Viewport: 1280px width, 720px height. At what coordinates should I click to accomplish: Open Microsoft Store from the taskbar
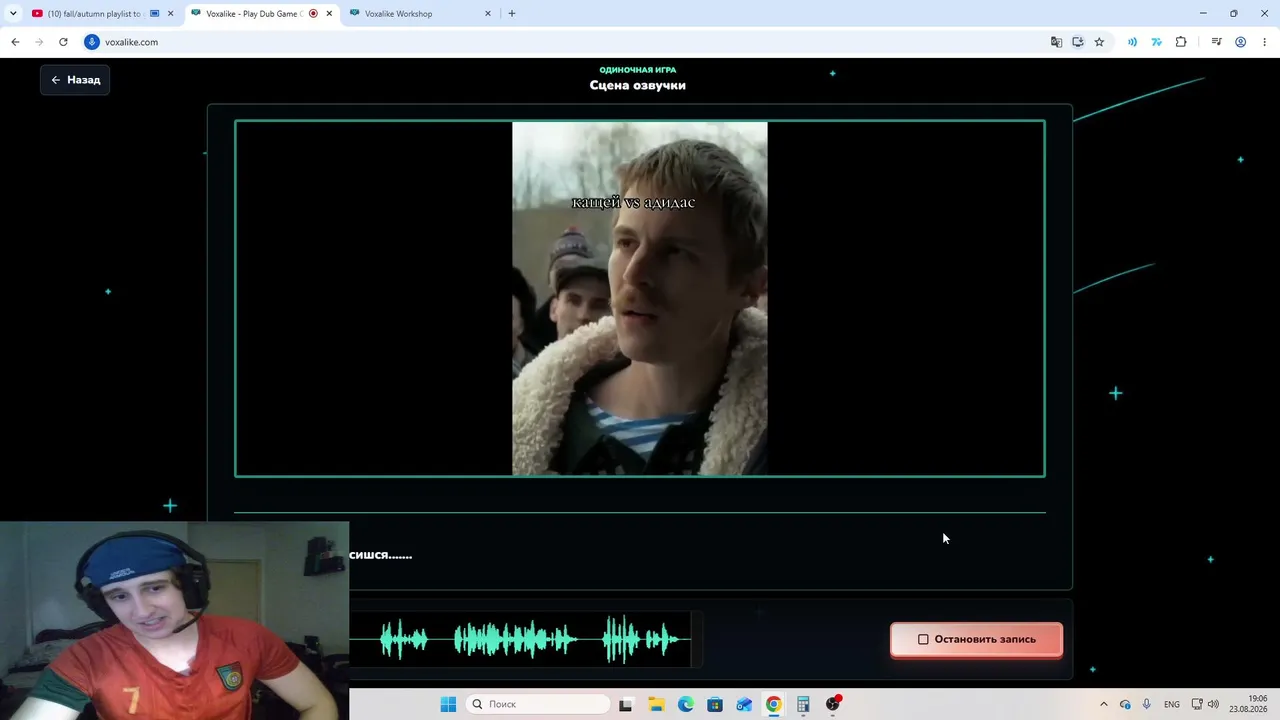(715, 704)
